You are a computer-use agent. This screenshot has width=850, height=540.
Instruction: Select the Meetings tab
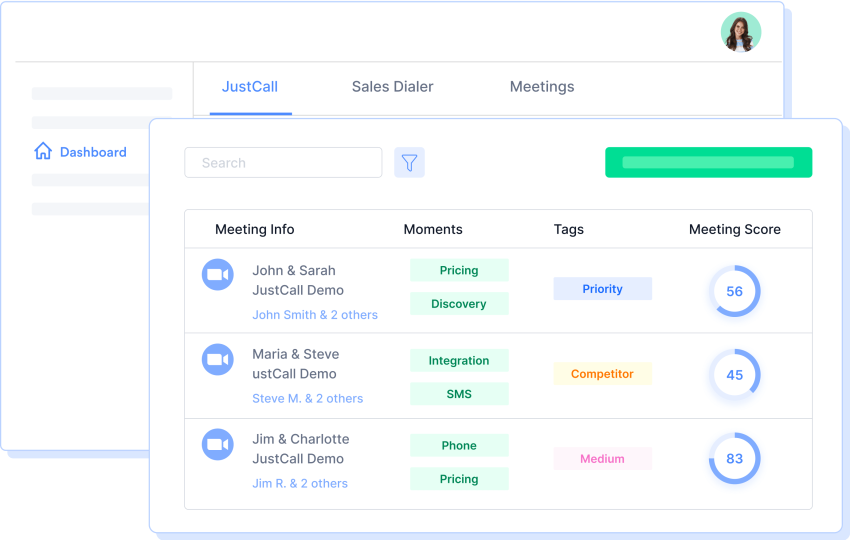(542, 87)
